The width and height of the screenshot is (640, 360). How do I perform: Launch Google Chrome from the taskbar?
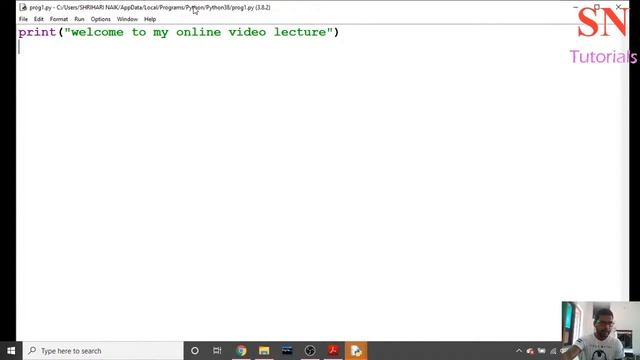pyautogui.click(x=241, y=351)
